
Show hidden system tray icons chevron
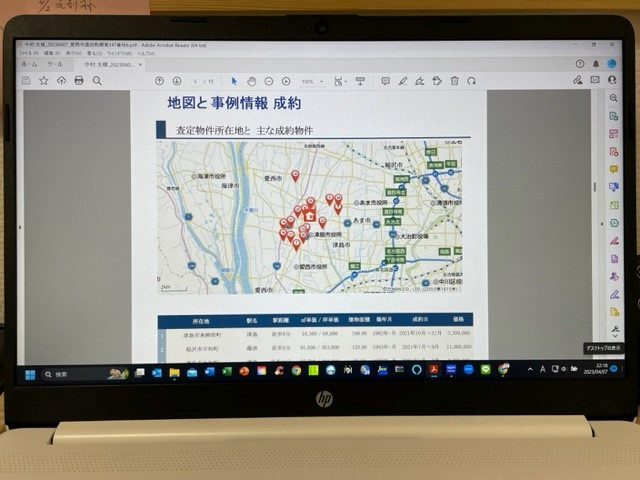(x=530, y=369)
